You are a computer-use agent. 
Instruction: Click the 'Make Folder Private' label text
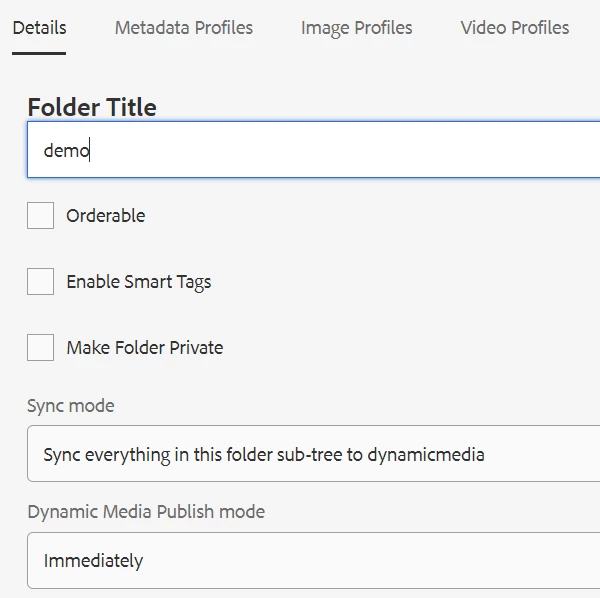[x=144, y=348]
